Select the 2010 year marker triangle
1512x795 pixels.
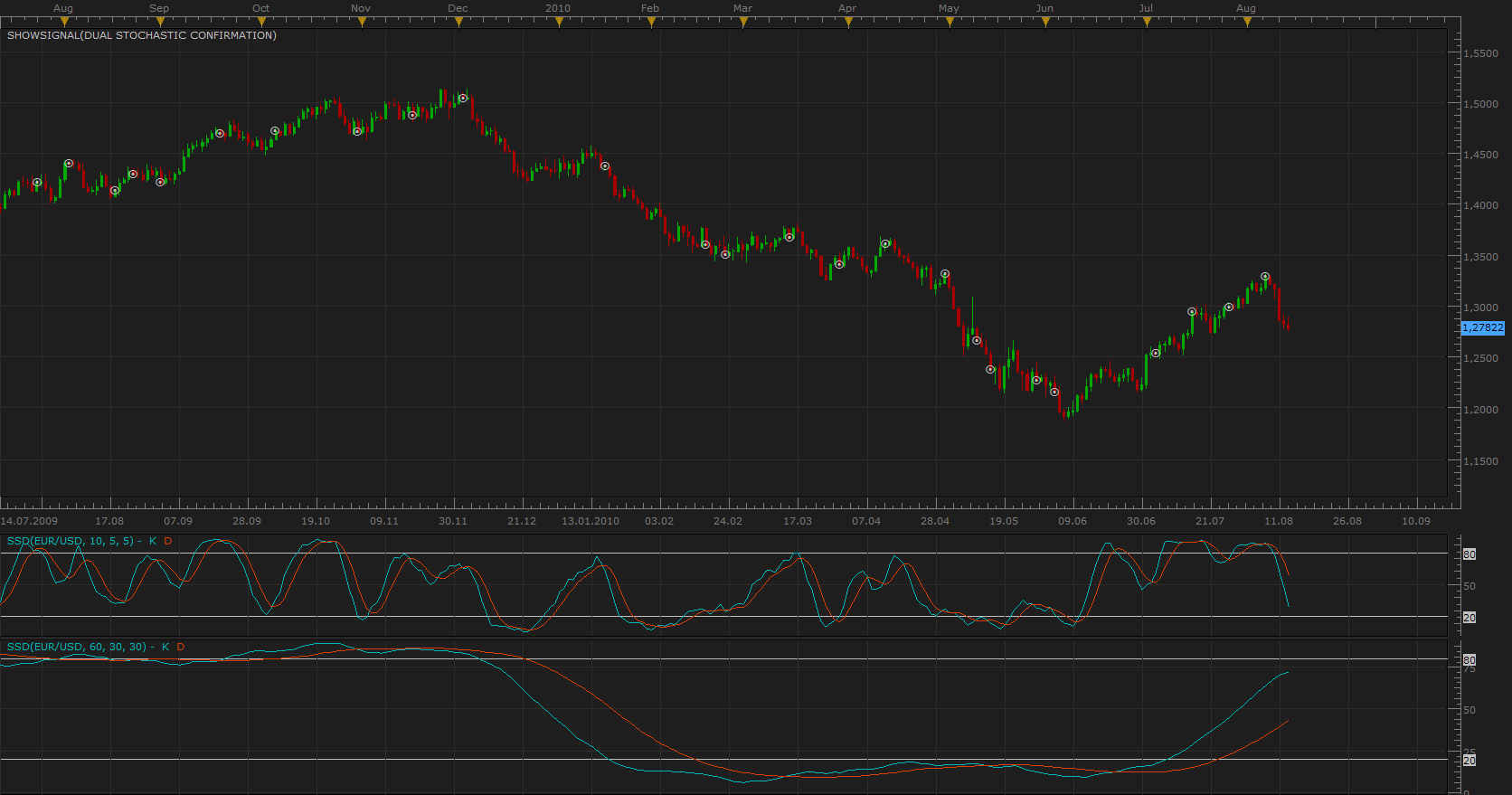559,23
